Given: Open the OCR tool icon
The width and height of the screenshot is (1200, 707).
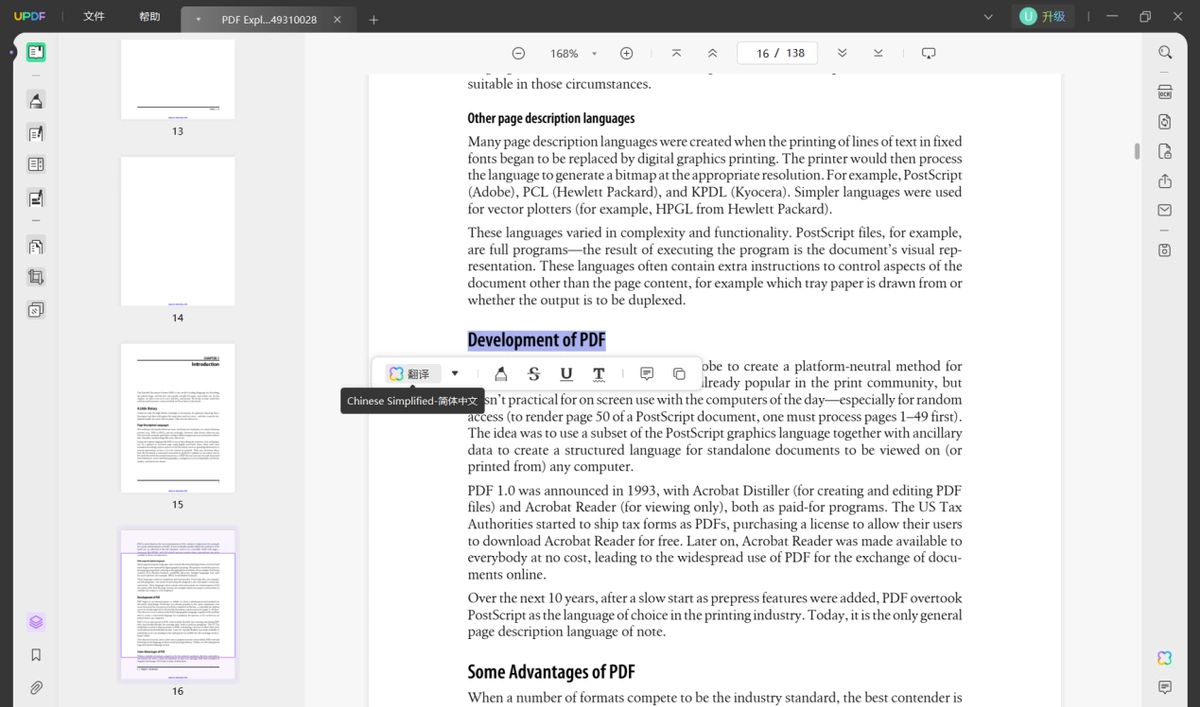Looking at the screenshot, I should pos(1165,91).
